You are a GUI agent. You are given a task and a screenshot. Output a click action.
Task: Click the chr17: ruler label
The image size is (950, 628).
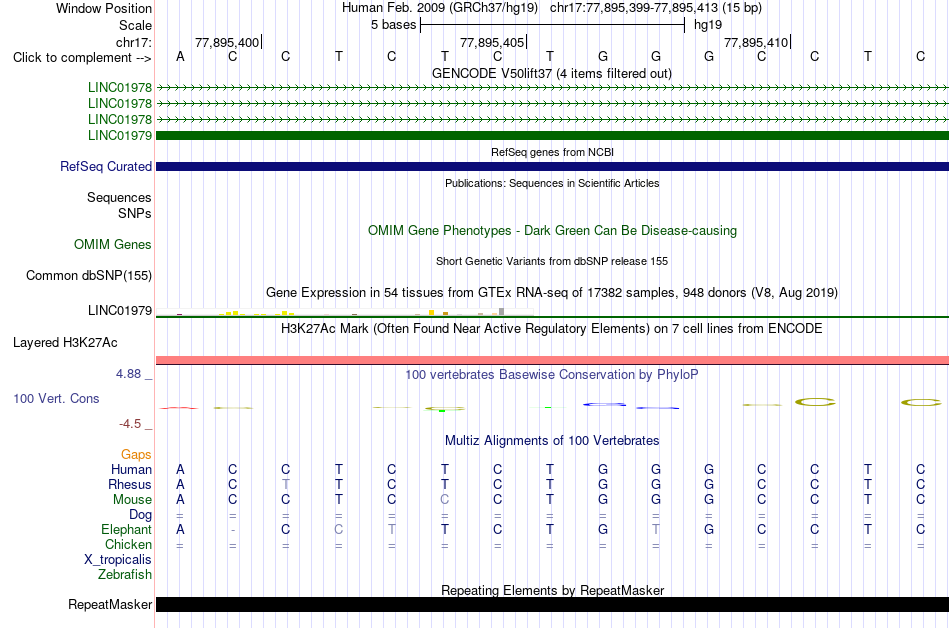coord(133,42)
